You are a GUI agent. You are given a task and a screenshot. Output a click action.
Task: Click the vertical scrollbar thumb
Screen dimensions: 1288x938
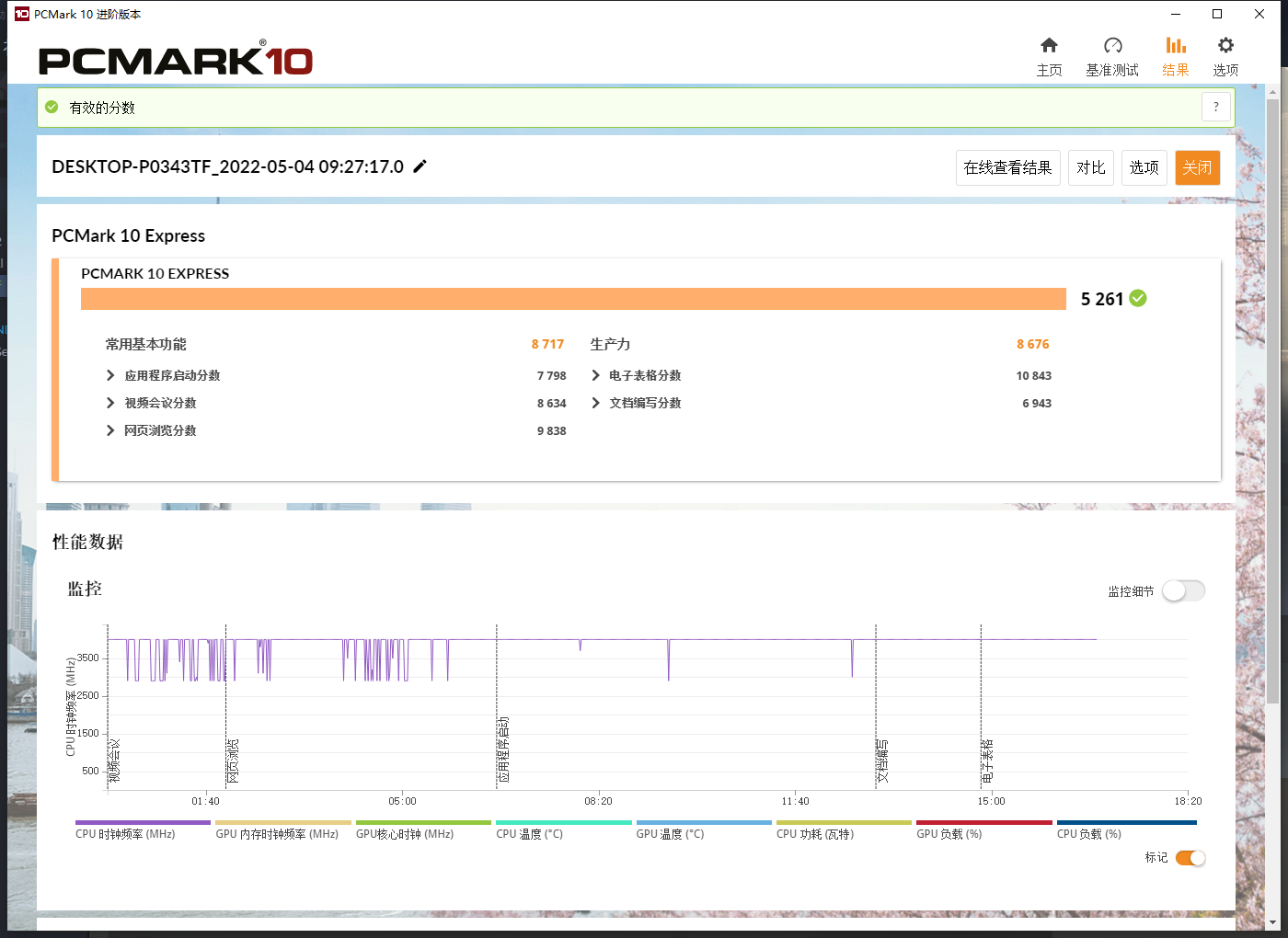click(1272, 401)
